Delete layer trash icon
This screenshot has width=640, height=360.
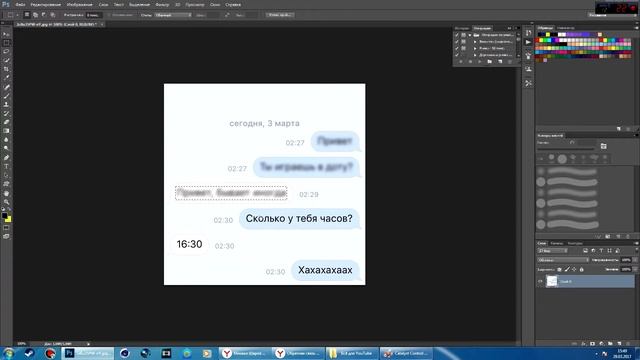pyautogui.click(x=628, y=344)
